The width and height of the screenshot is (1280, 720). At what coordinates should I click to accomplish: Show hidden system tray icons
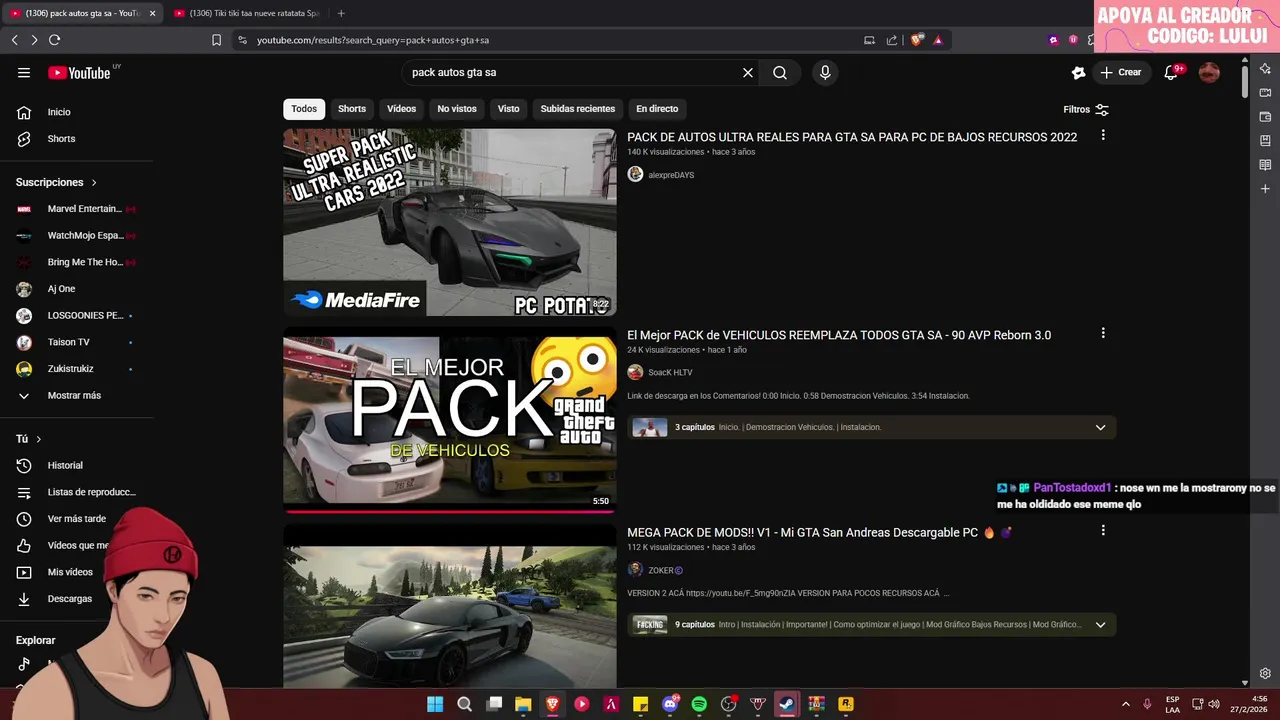click(1125, 704)
